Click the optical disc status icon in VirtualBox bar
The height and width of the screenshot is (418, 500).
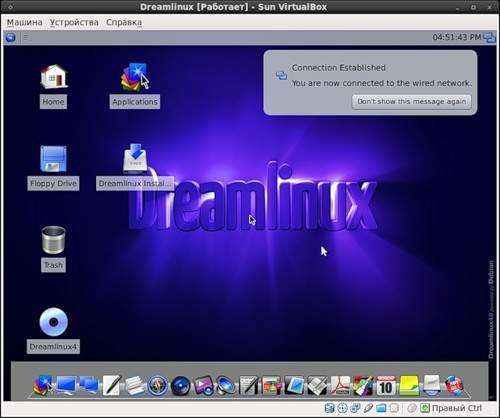pos(342,408)
